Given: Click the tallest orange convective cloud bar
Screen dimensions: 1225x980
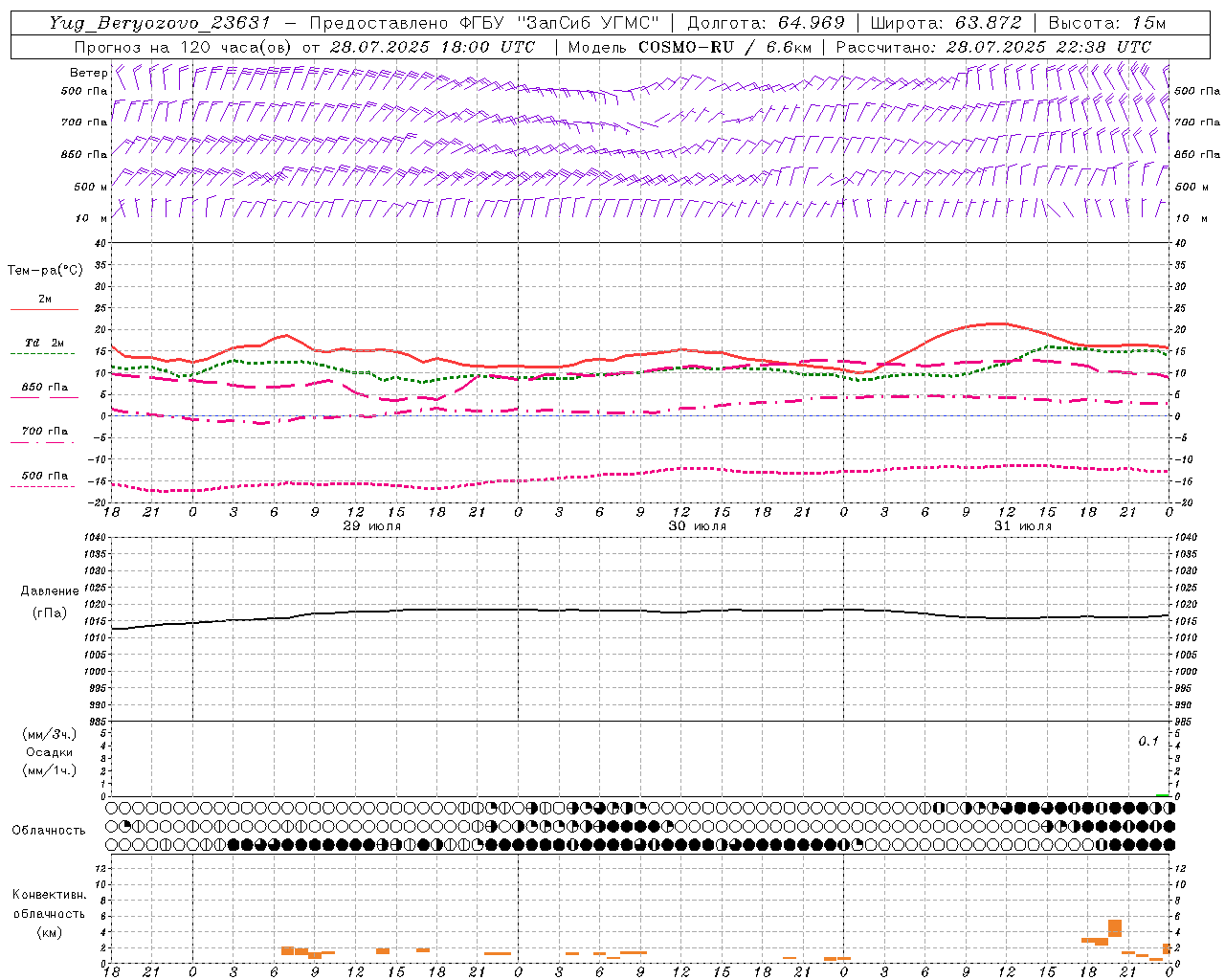Looking at the screenshot, I should [x=1115, y=928].
